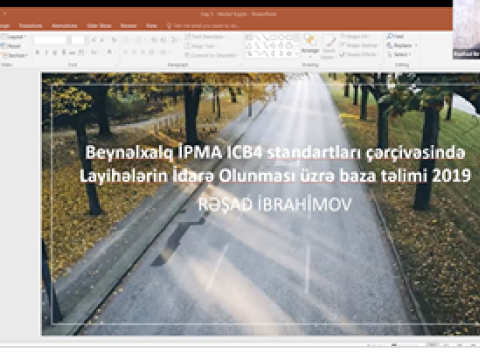Open the View ribbon tab
The width and height of the screenshot is (480, 360).
click(151, 26)
